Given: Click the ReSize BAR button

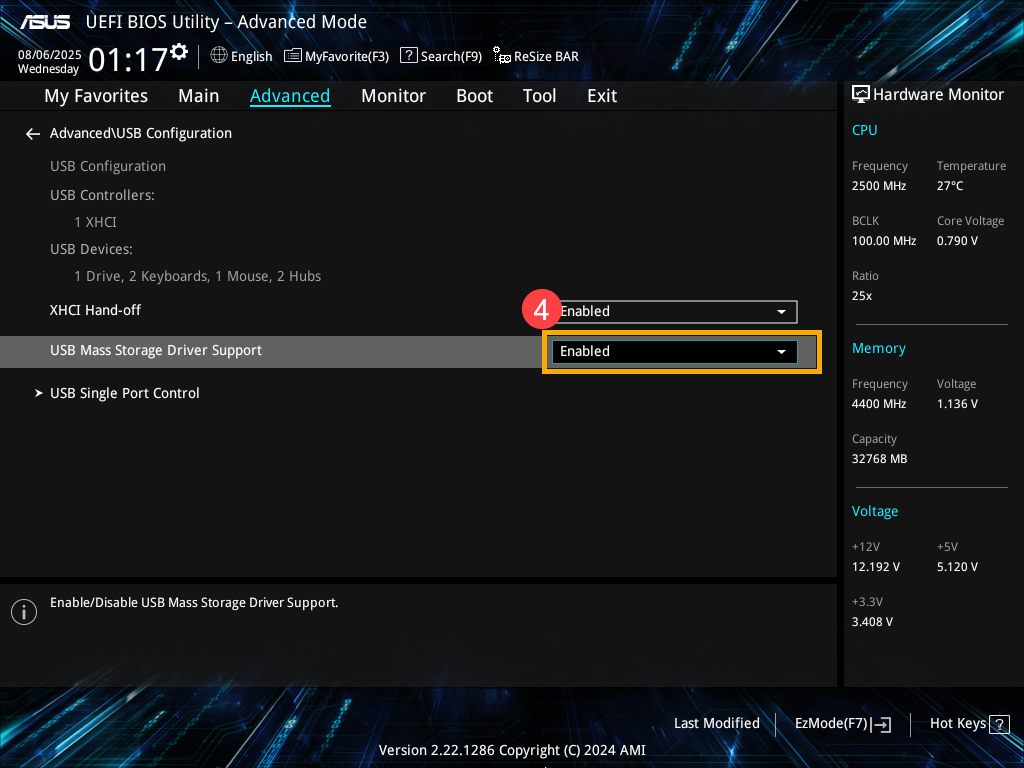Looking at the screenshot, I should 536,56.
